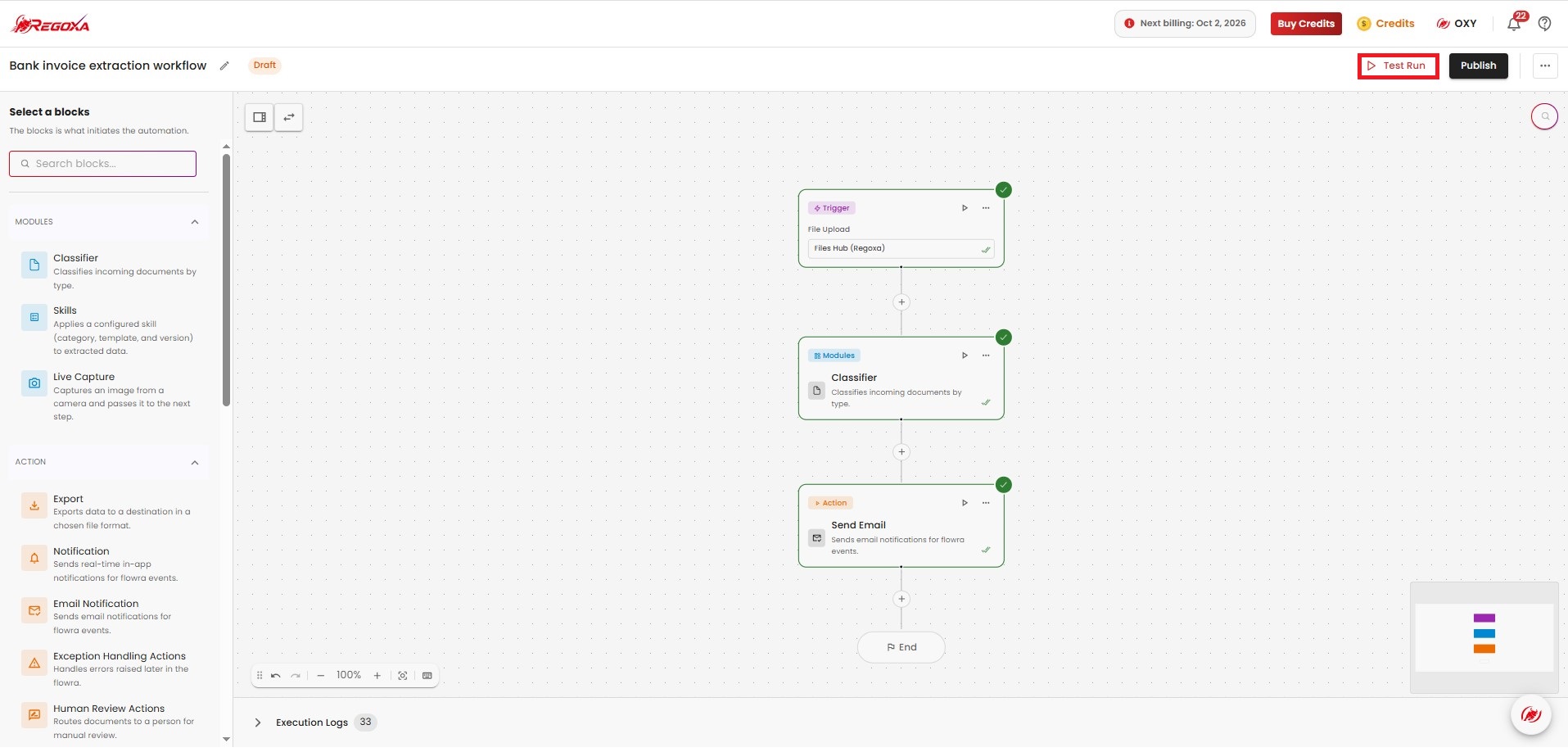
Task: Open the Regoxa chat assistant bubble
Action: 1531,714
